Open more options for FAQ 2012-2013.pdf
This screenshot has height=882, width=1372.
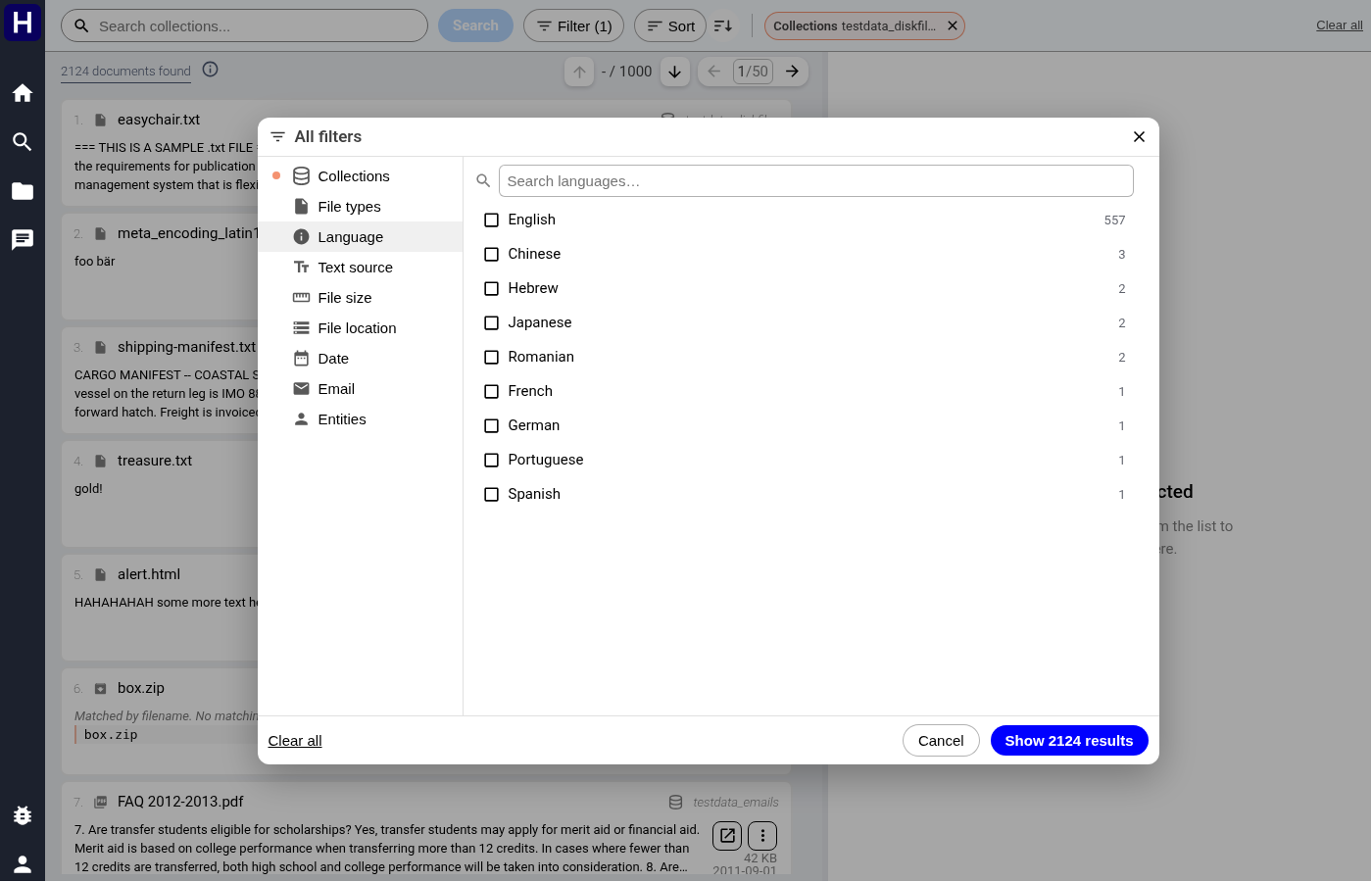coord(762,836)
